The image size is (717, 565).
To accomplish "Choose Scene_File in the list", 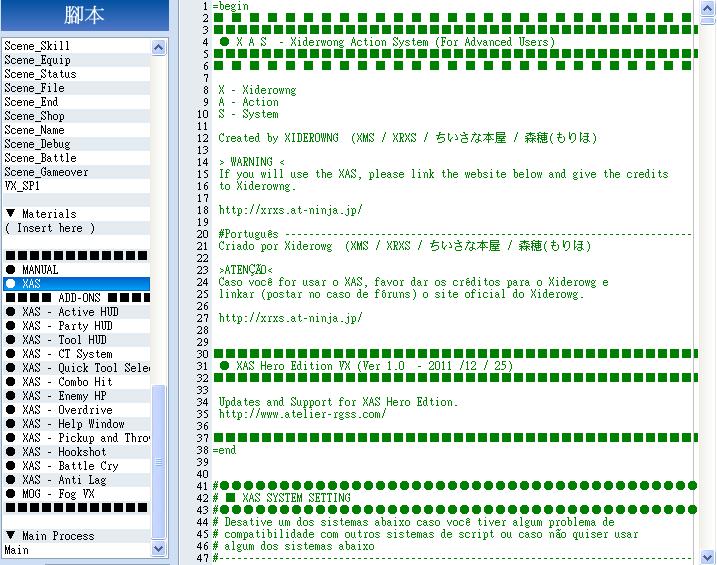I will point(76,88).
